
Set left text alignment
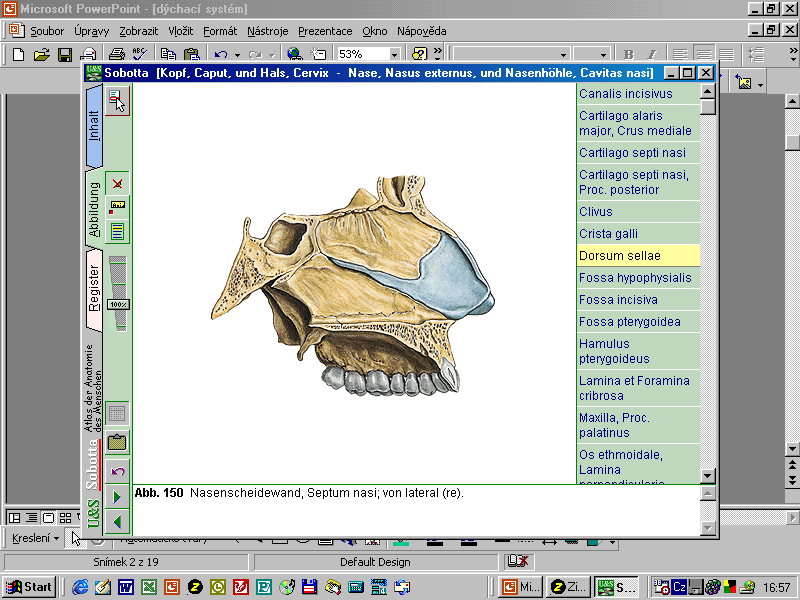point(680,54)
